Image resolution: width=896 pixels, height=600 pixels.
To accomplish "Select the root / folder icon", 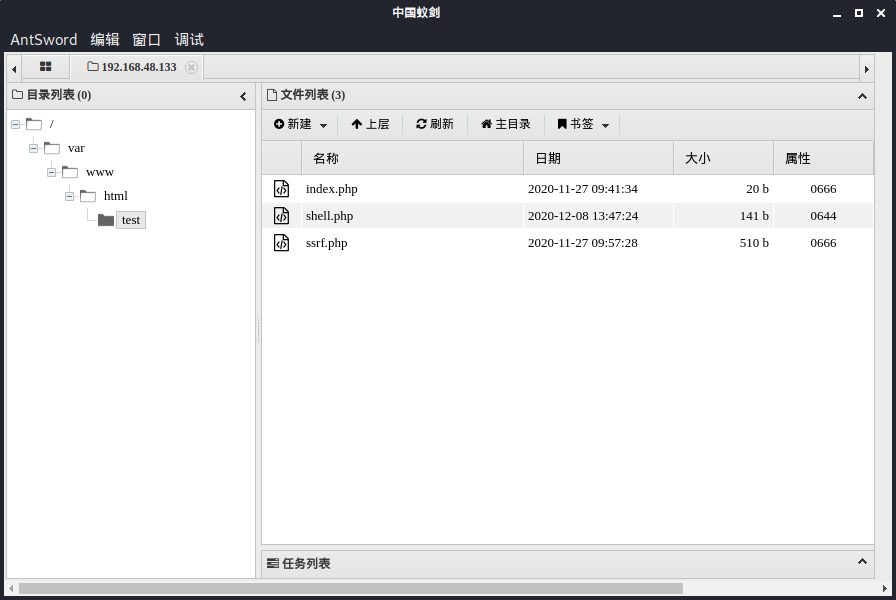I will [34, 124].
